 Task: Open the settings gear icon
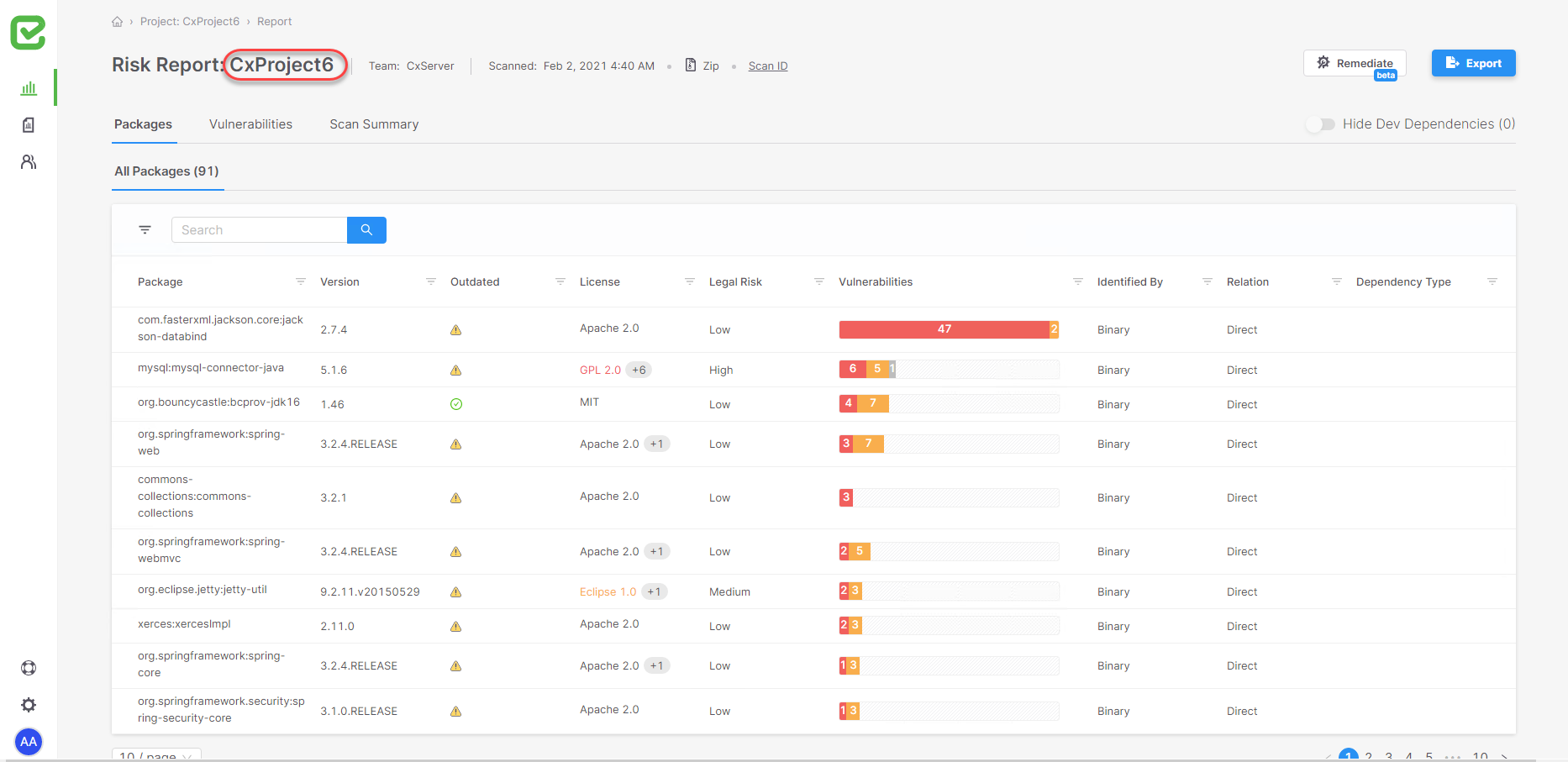[29, 705]
